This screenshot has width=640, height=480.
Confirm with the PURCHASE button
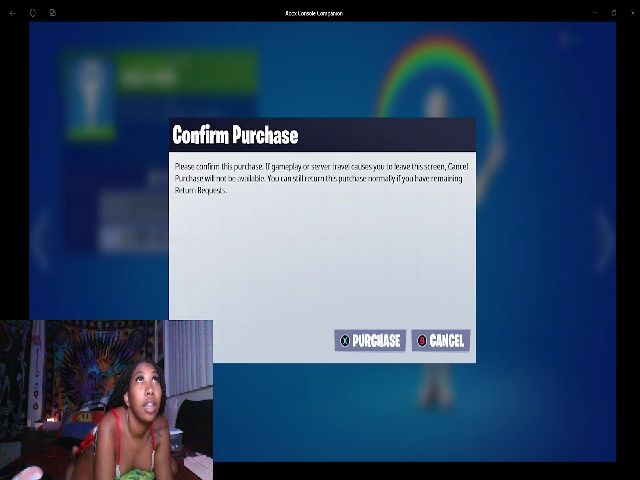pyautogui.click(x=370, y=341)
